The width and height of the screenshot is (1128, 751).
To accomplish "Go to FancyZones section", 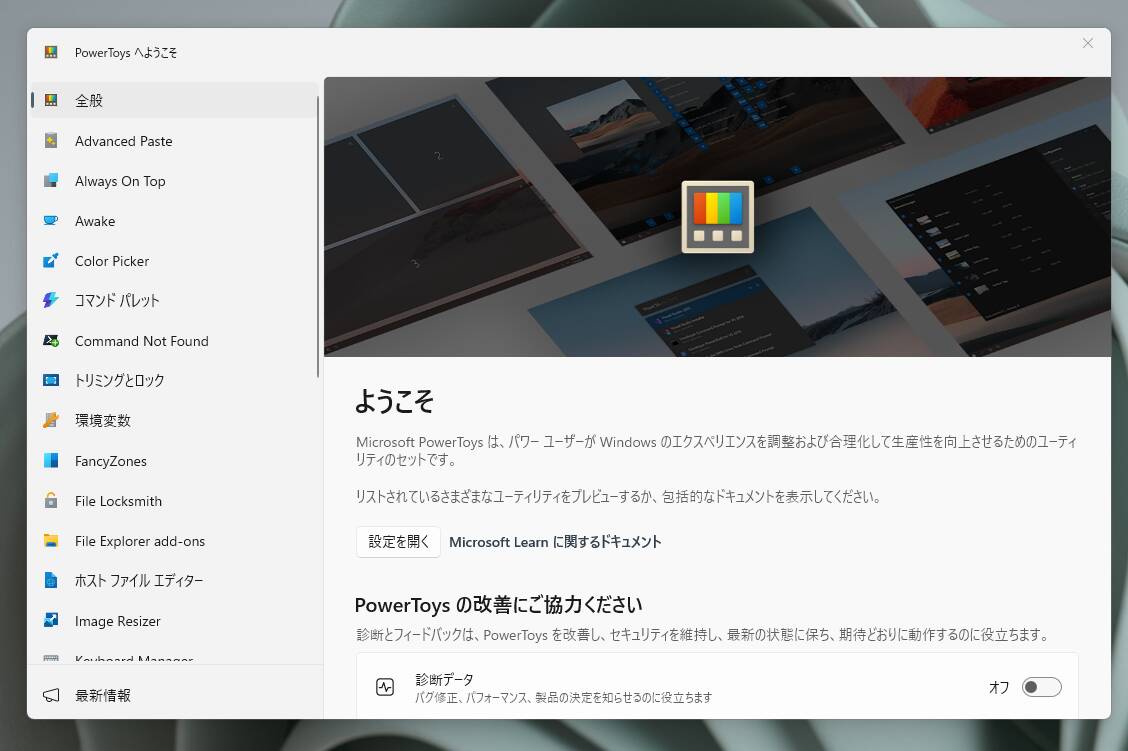I will click(x=174, y=460).
